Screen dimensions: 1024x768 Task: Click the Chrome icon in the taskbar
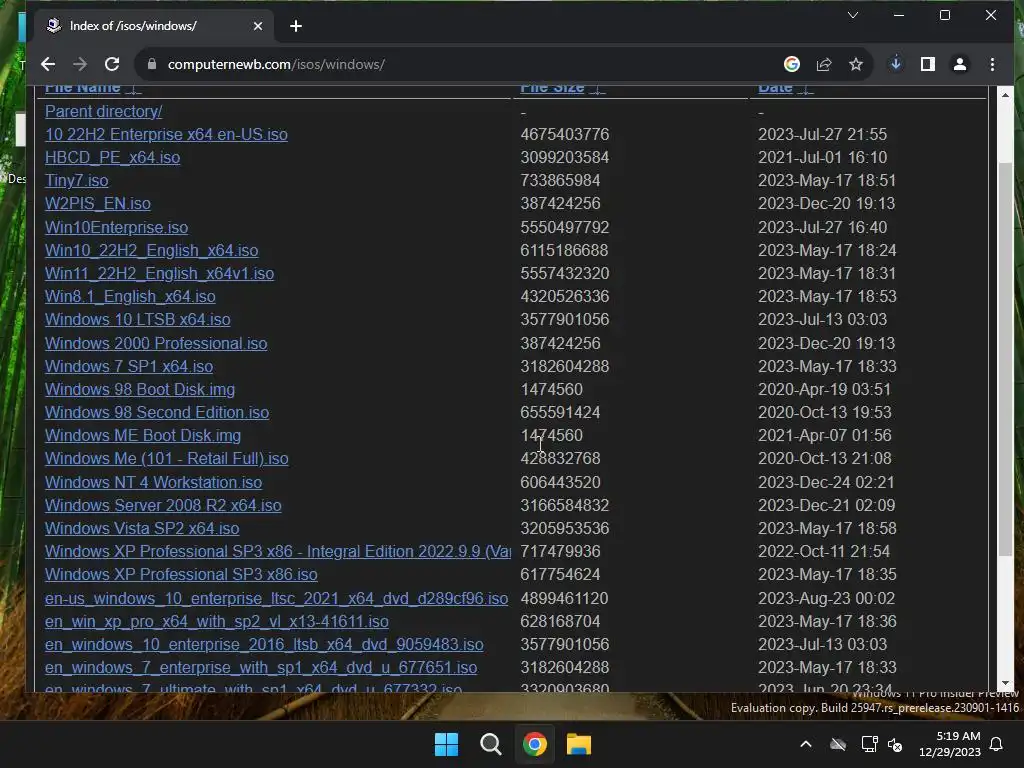pyautogui.click(x=535, y=744)
